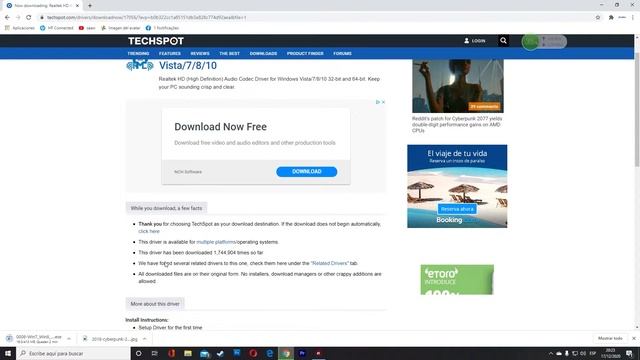Open the downloading .exe file item
The width and height of the screenshot is (640, 360).
(35, 339)
